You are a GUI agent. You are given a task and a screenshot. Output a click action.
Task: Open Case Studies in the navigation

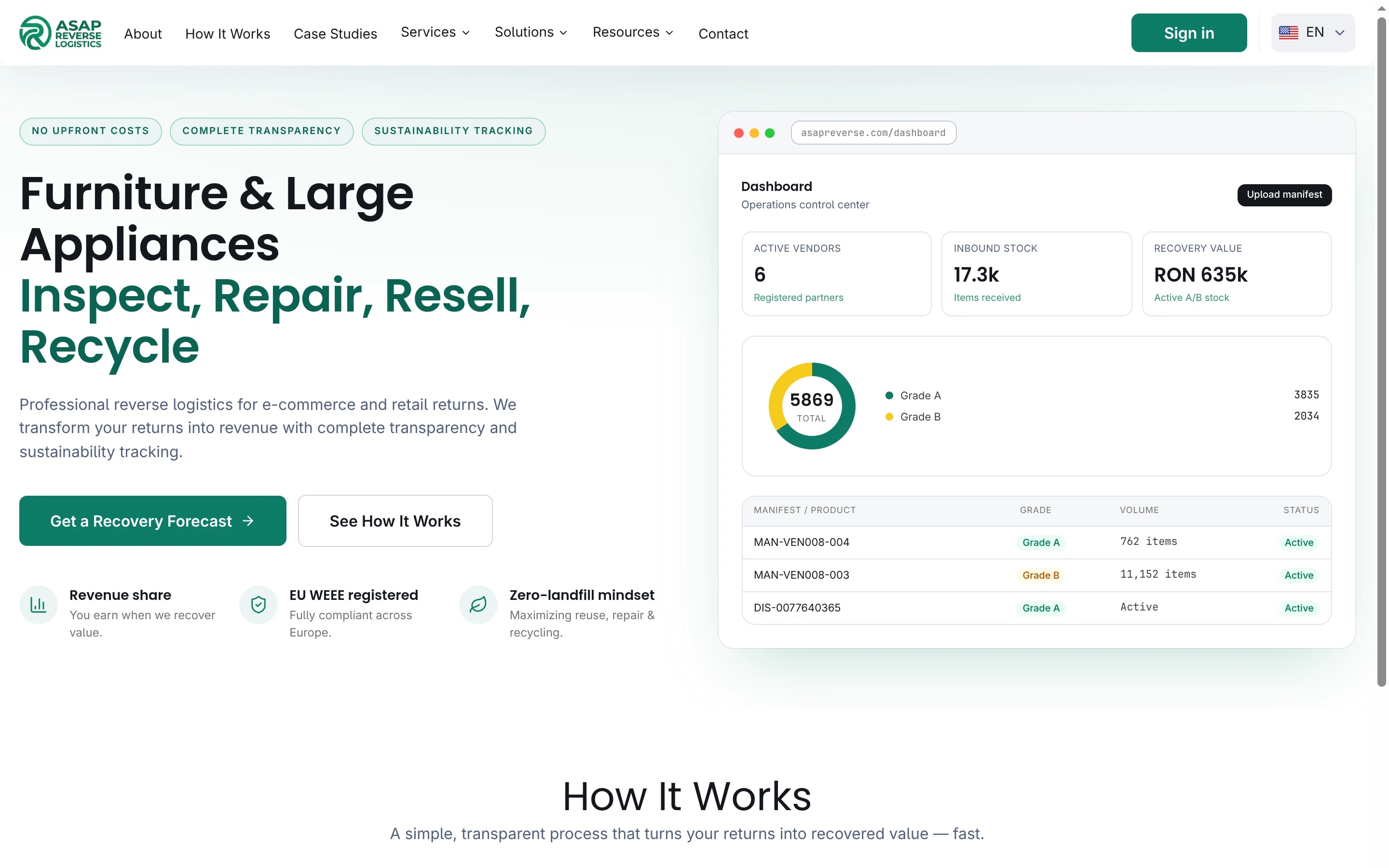coord(335,34)
